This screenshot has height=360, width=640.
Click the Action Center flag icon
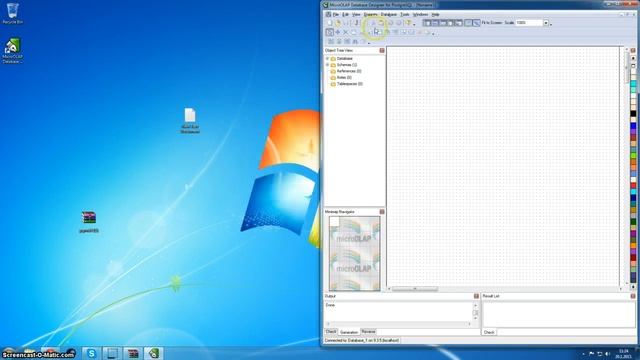[x=591, y=353]
